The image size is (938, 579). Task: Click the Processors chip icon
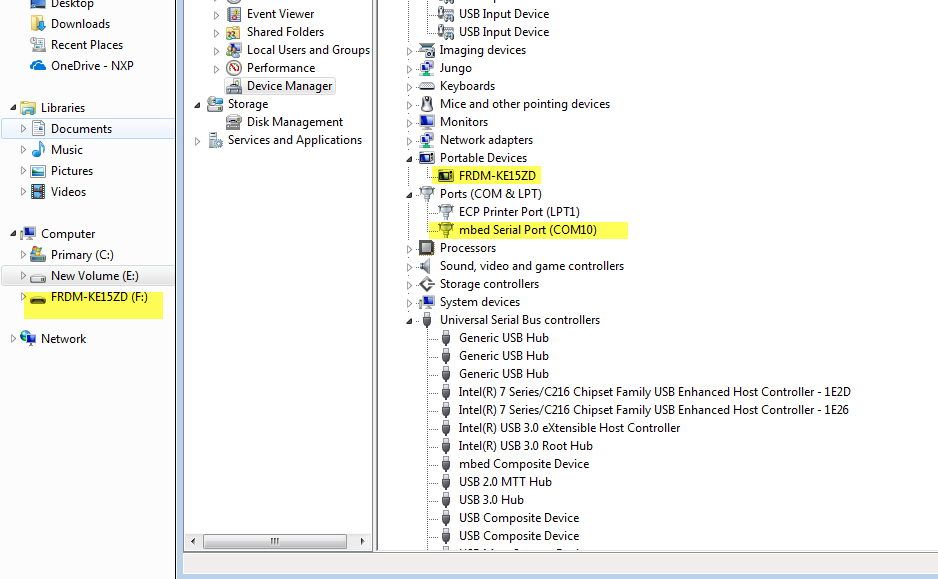click(427, 248)
